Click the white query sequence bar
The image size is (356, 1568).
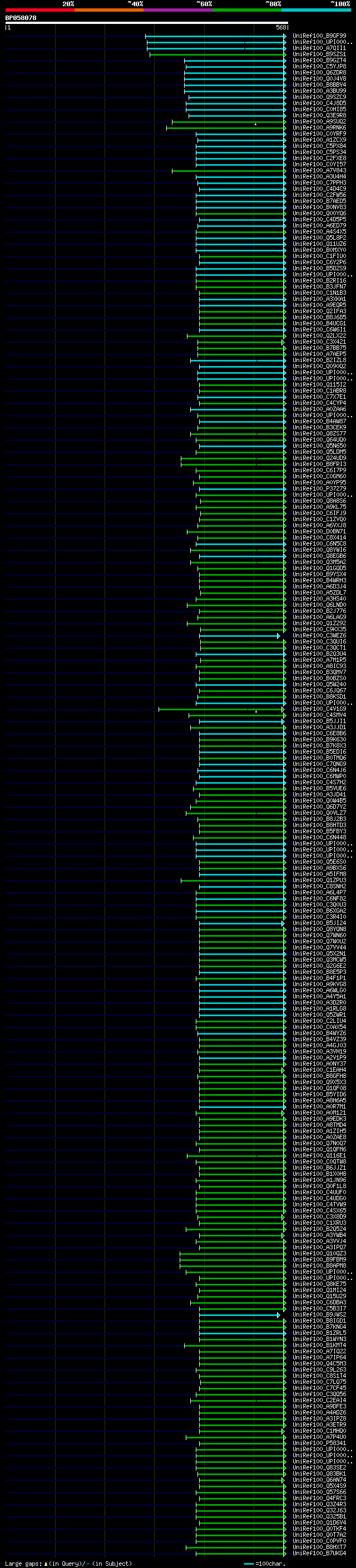point(147,22)
